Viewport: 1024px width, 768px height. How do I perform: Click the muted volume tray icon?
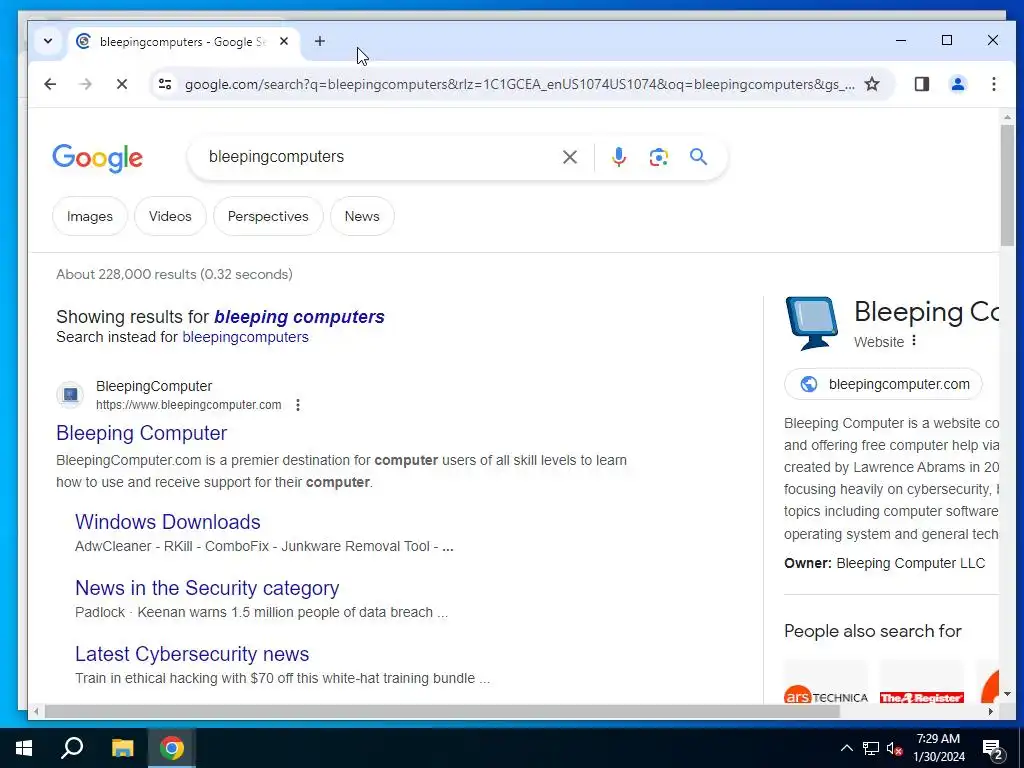[x=895, y=748]
